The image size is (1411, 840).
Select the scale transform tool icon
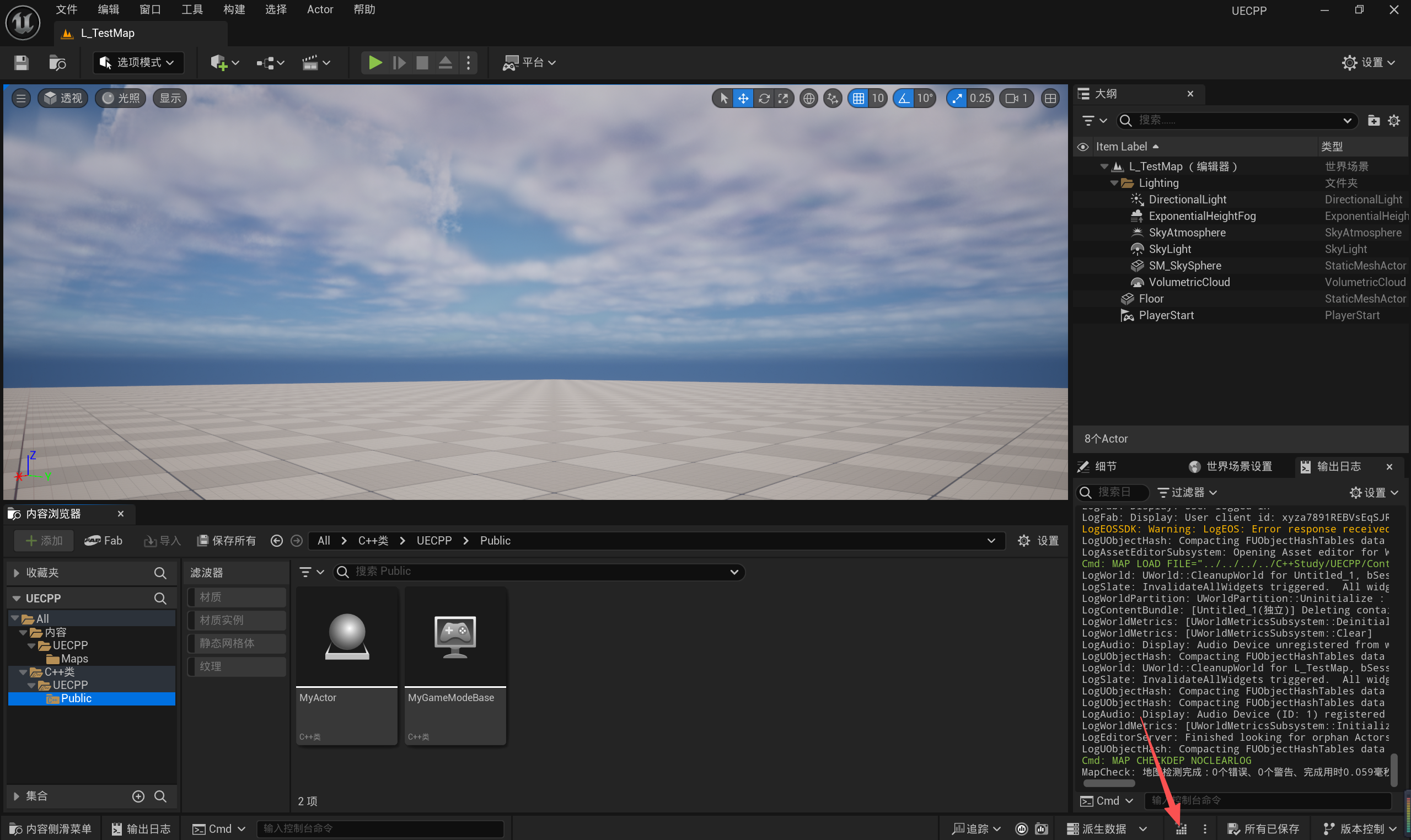(x=784, y=99)
